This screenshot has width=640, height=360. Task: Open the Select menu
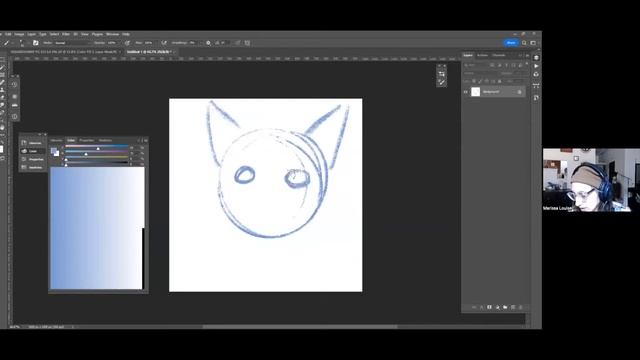coord(54,34)
